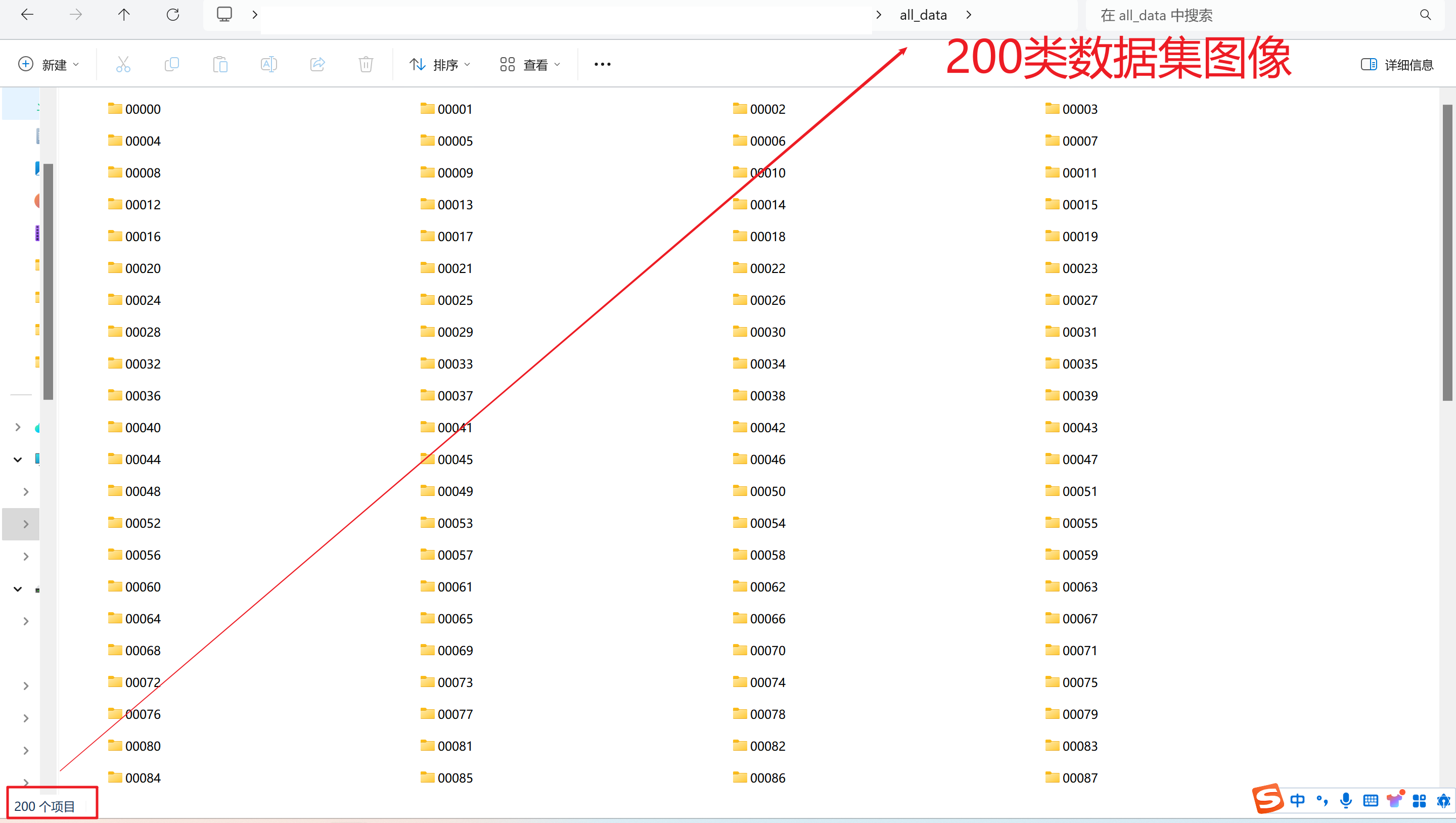The height and width of the screenshot is (823, 1456).
Task: Open Sogou voice input microphone icon
Action: pyautogui.click(x=1346, y=800)
